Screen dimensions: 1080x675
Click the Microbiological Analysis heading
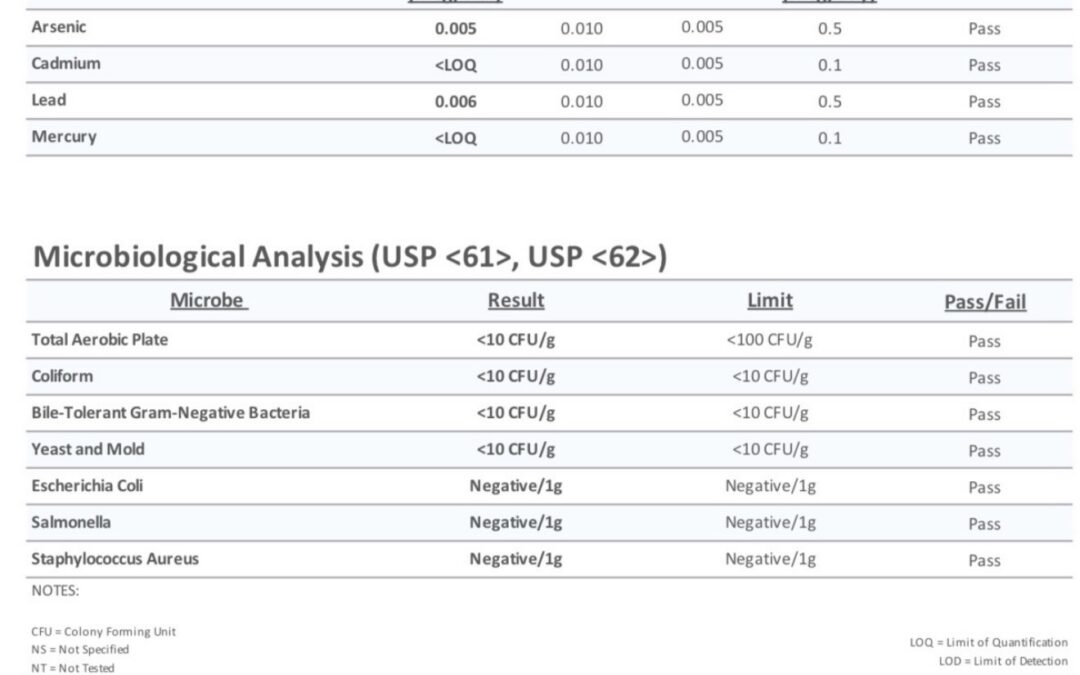[350, 257]
